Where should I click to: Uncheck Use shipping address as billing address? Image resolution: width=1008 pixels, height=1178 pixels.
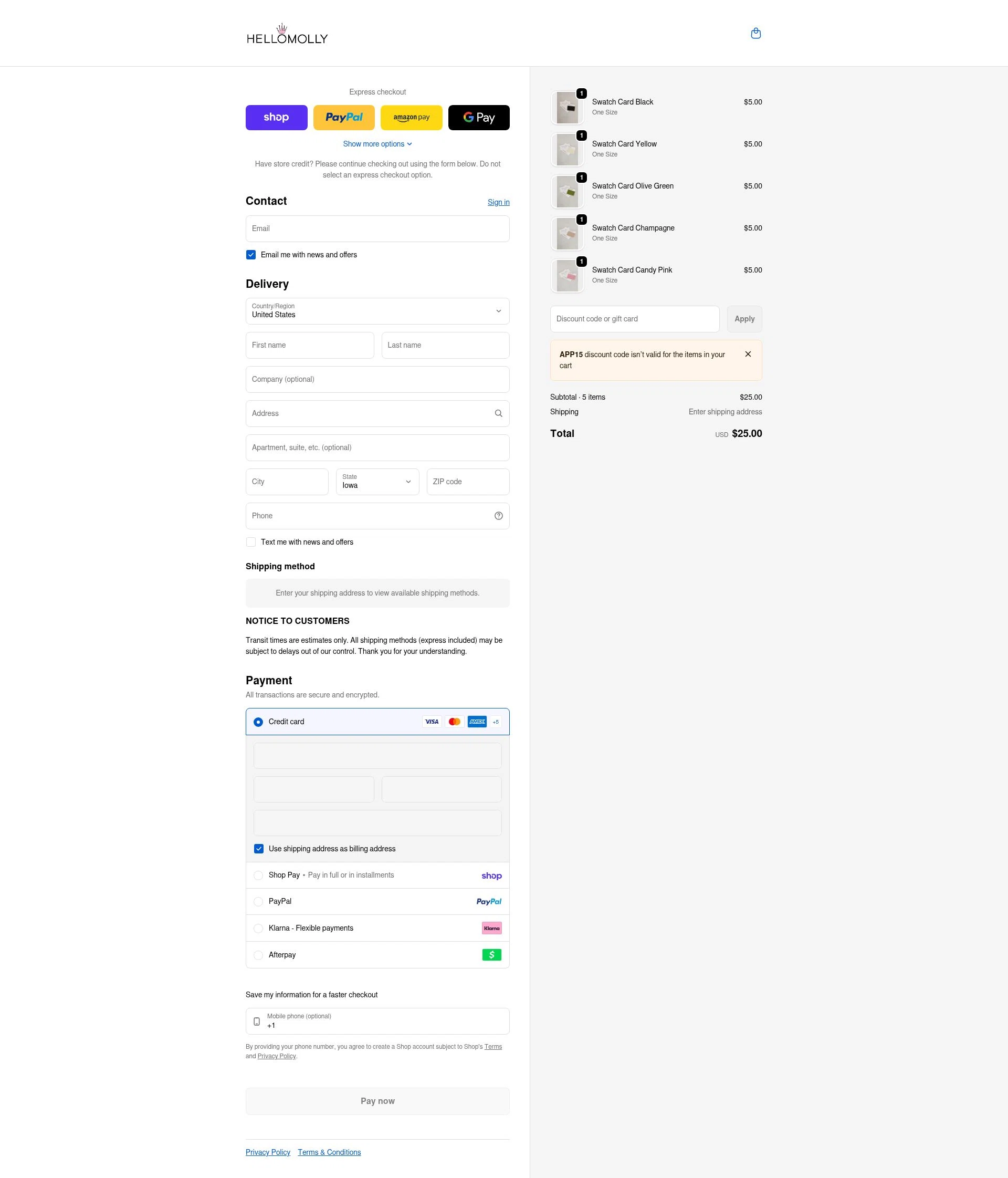[x=258, y=849]
